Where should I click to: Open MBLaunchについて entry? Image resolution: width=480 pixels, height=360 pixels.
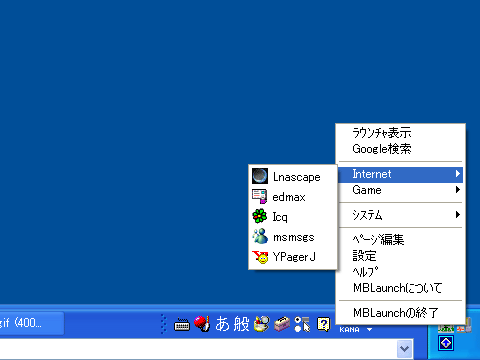pos(400,288)
